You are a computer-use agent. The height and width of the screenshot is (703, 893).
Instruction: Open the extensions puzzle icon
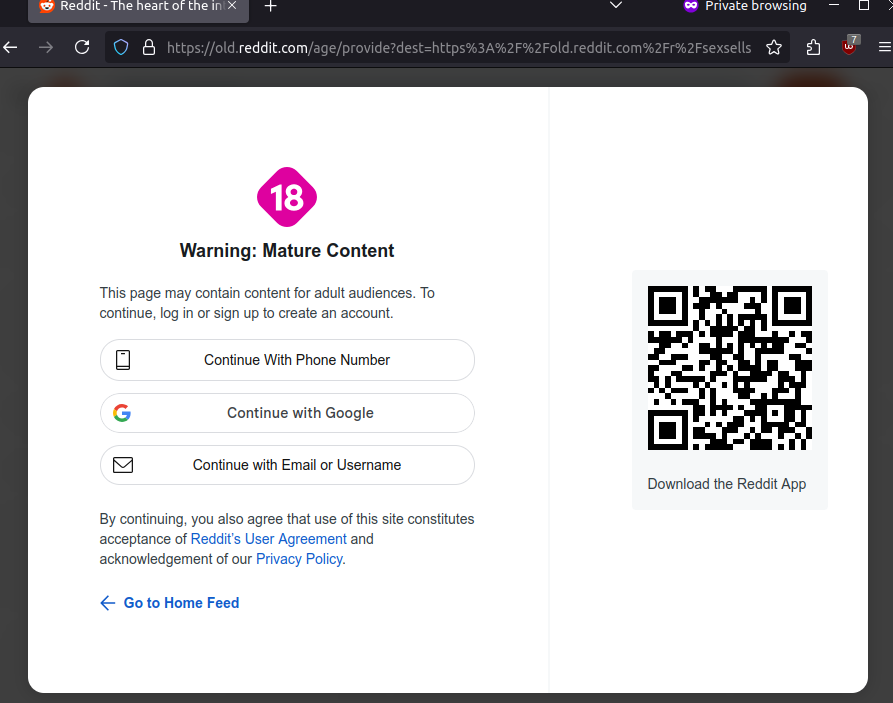click(x=813, y=47)
